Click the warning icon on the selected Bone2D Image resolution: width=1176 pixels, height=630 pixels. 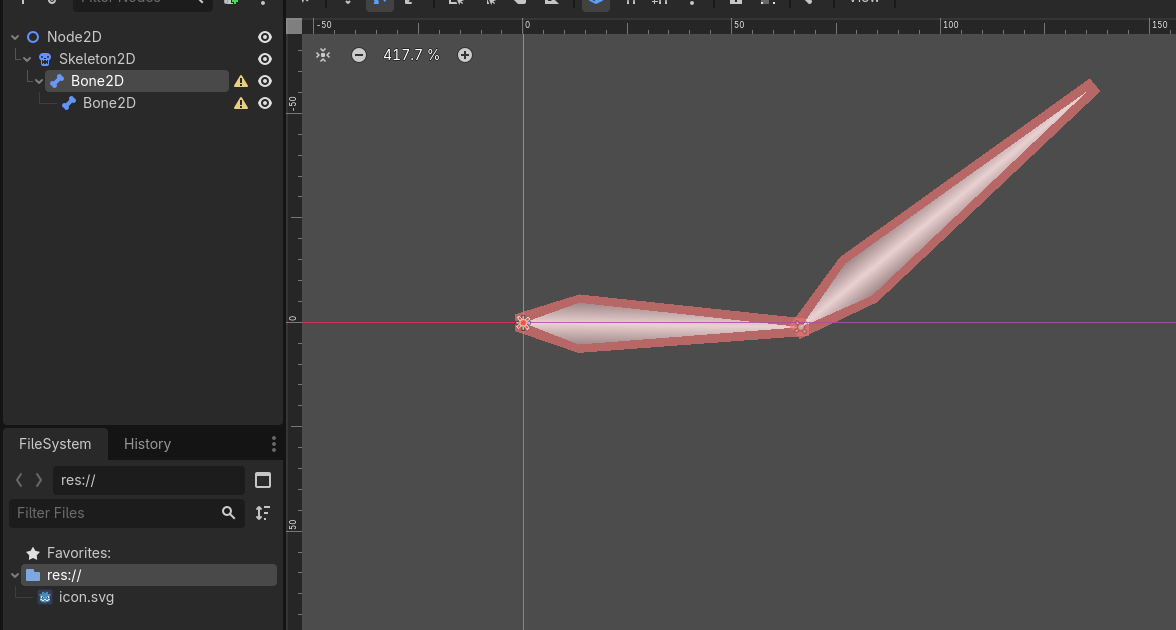241,81
